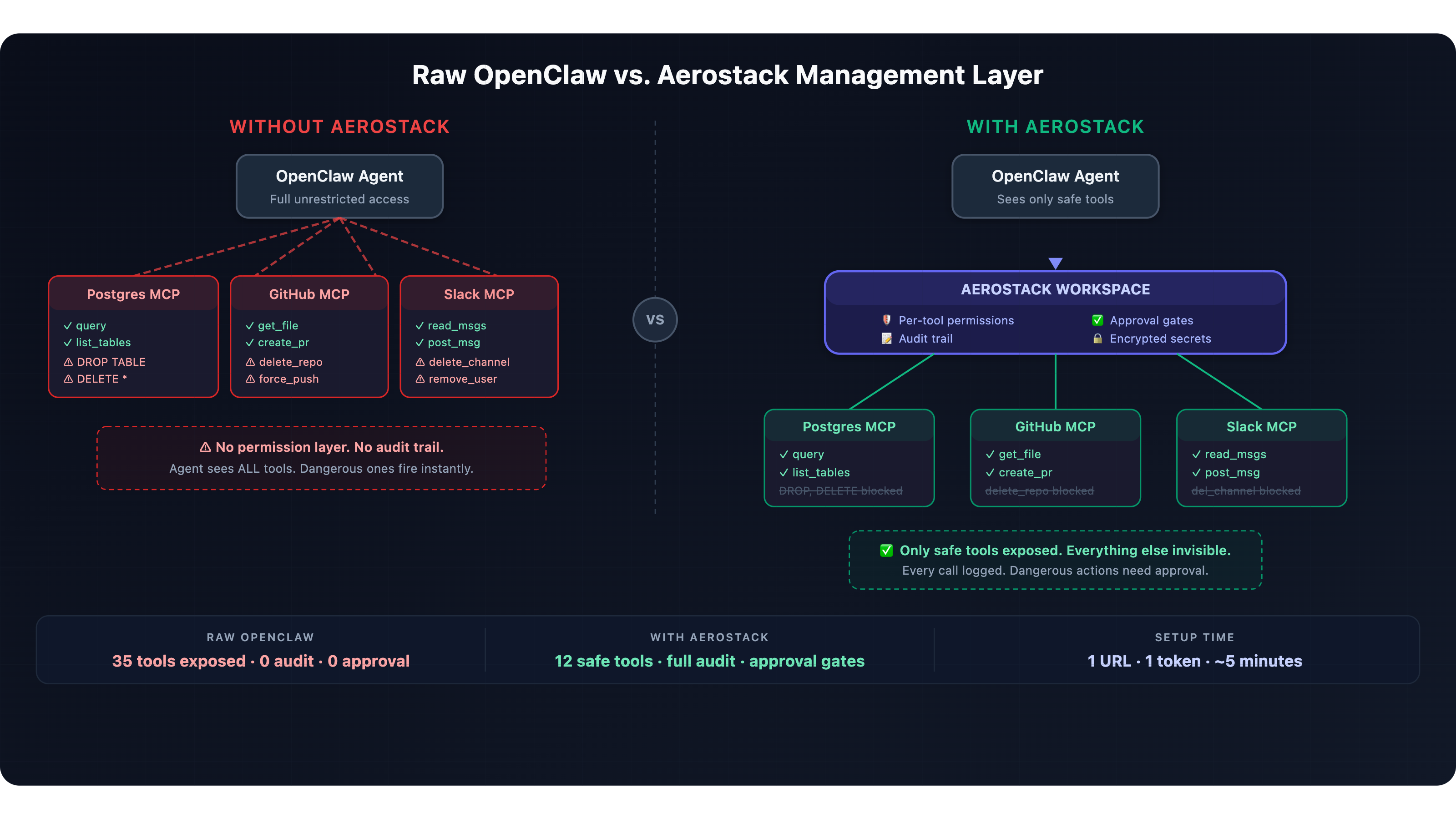Image resolution: width=1456 pixels, height=819 pixels.
Task: Click the purple down arrow above Aerostack Workspace
Action: [x=1055, y=263]
